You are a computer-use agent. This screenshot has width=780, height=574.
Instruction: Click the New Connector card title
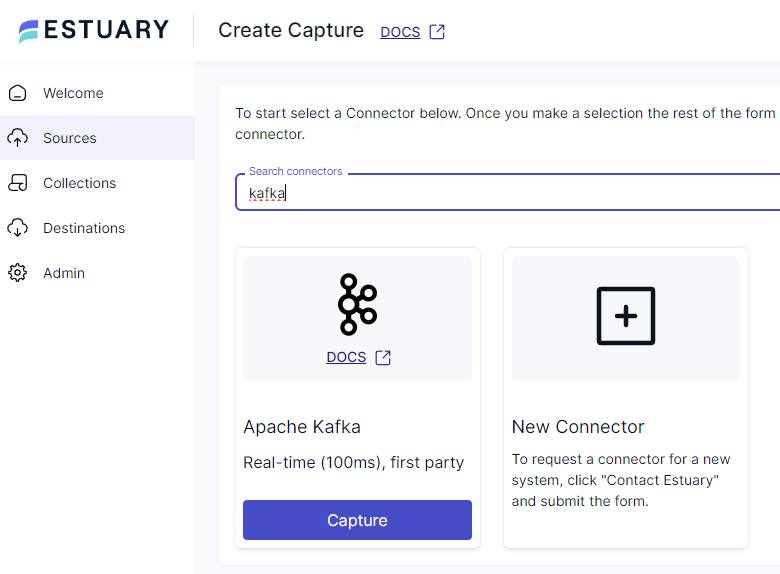(578, 427)
